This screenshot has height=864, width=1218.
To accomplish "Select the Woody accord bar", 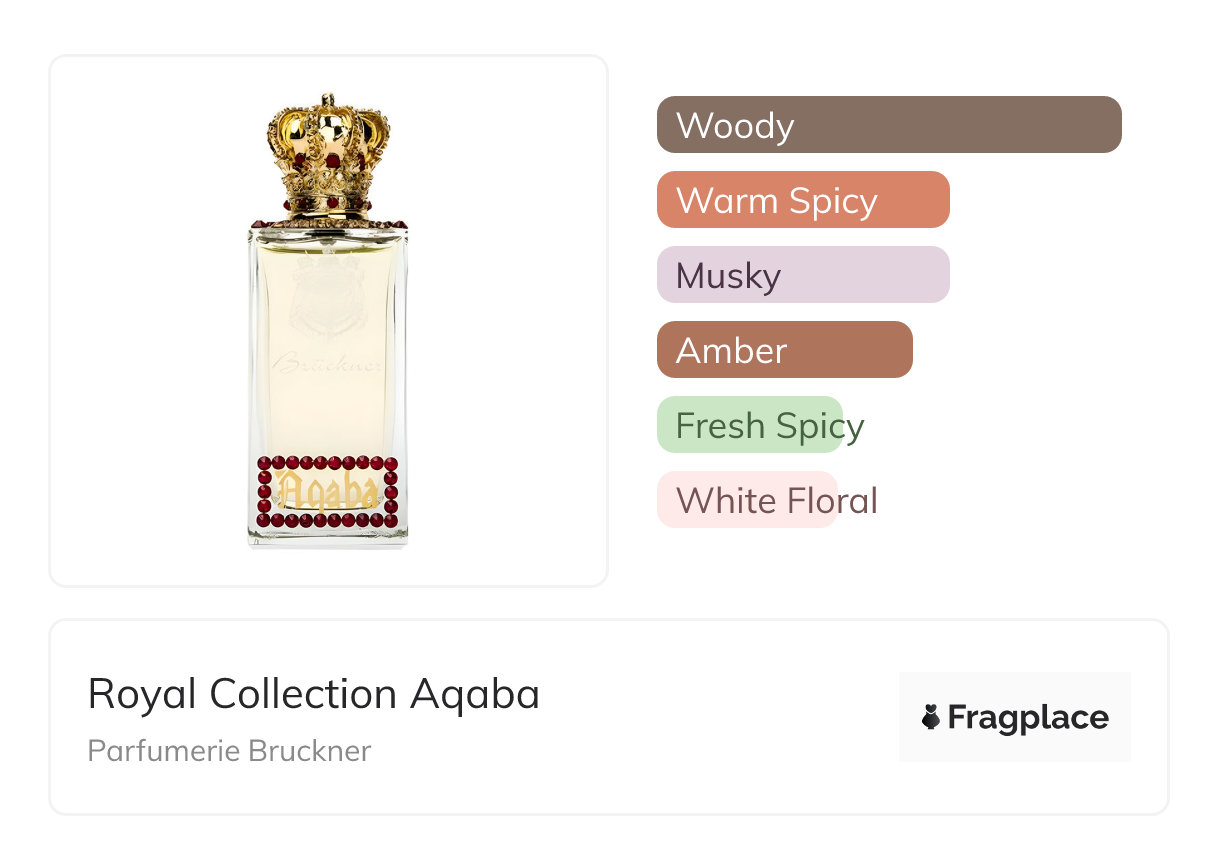I will pyautogui.click(x=888, y=125).
